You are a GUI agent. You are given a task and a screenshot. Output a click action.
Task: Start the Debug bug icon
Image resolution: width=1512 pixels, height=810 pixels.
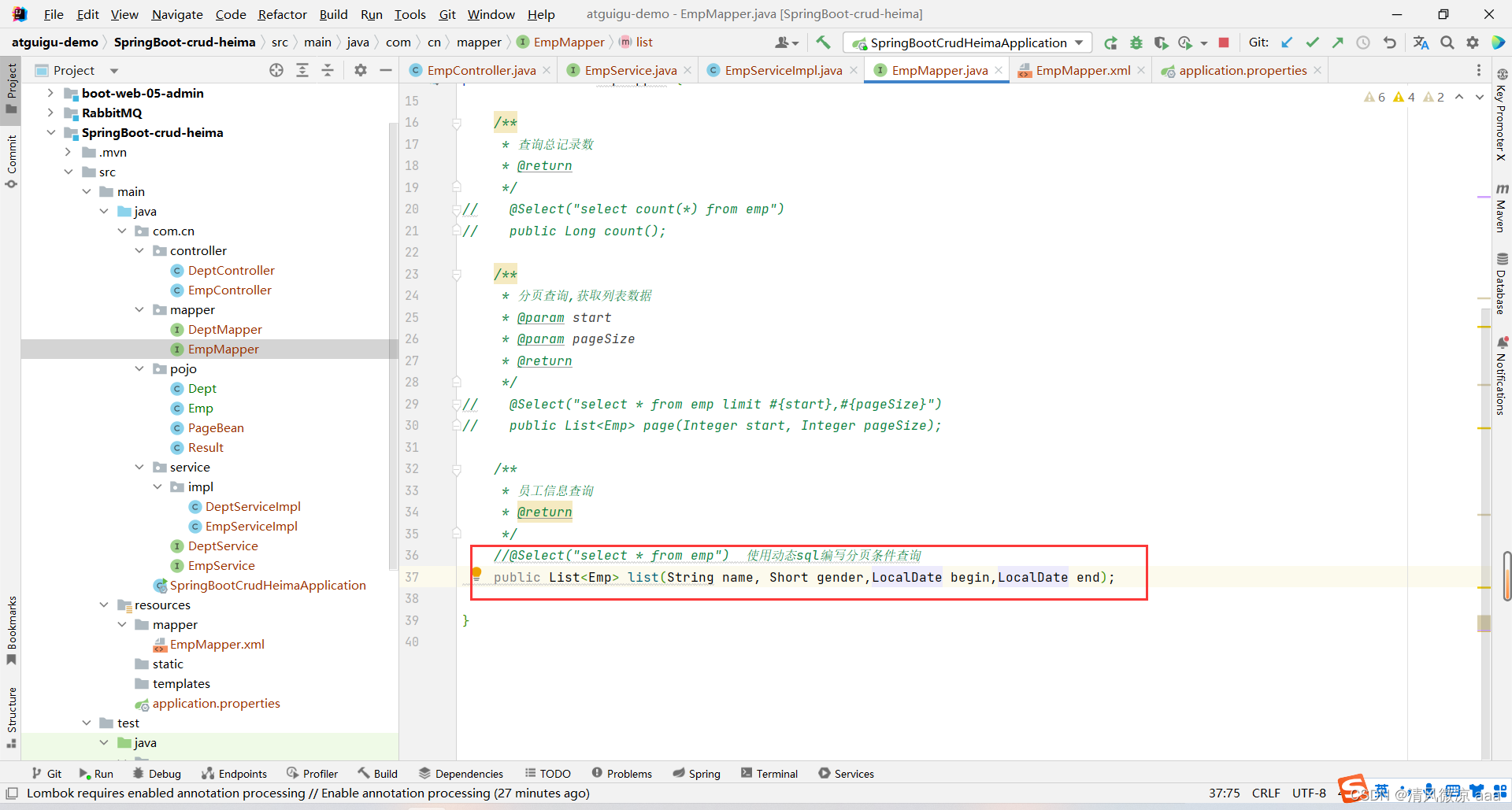1136,43
